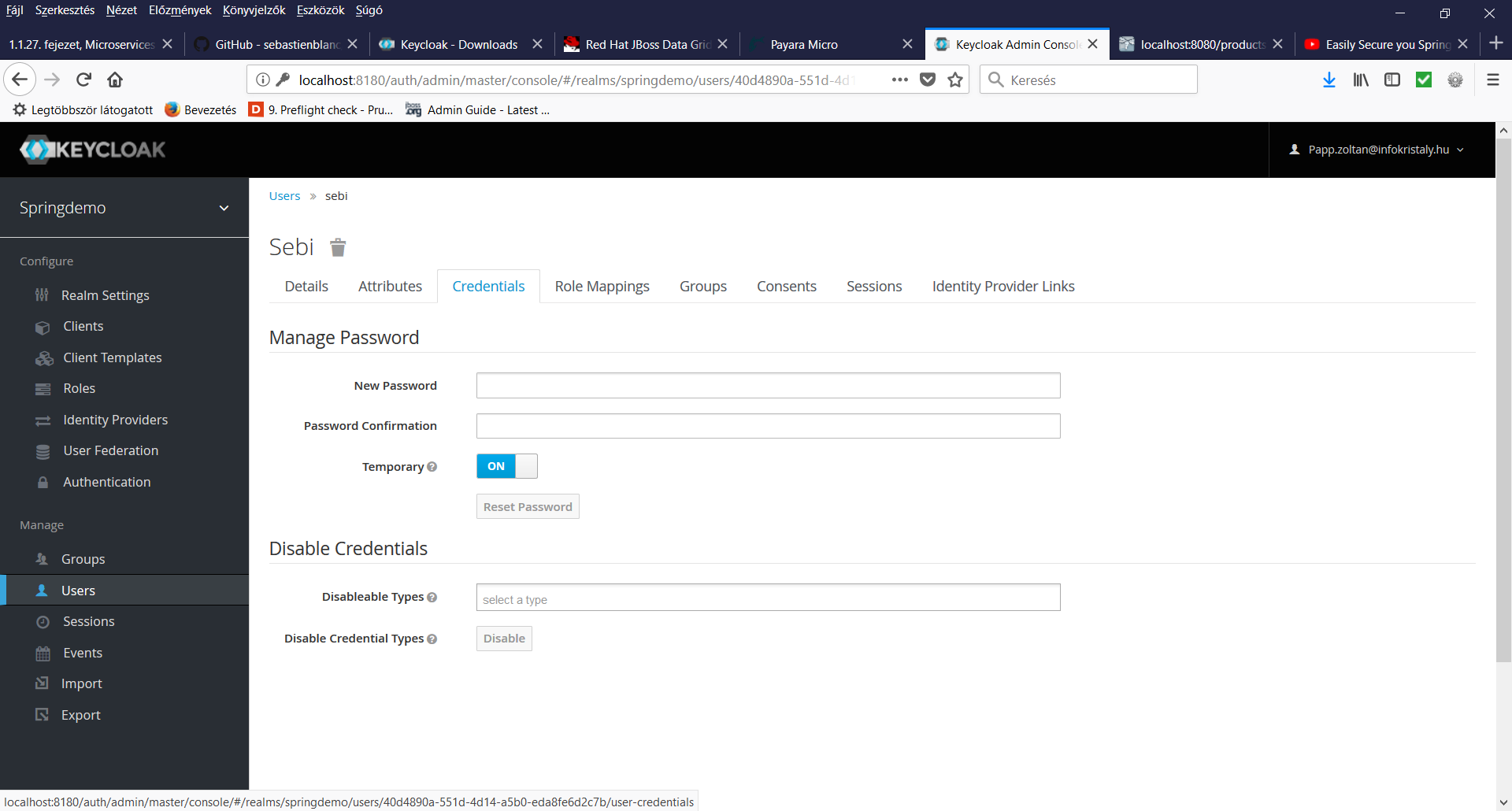1512x811 pixels.
Task: Toggle the Firefox sidebar view icon
Action: click(x=1392, y=80)
